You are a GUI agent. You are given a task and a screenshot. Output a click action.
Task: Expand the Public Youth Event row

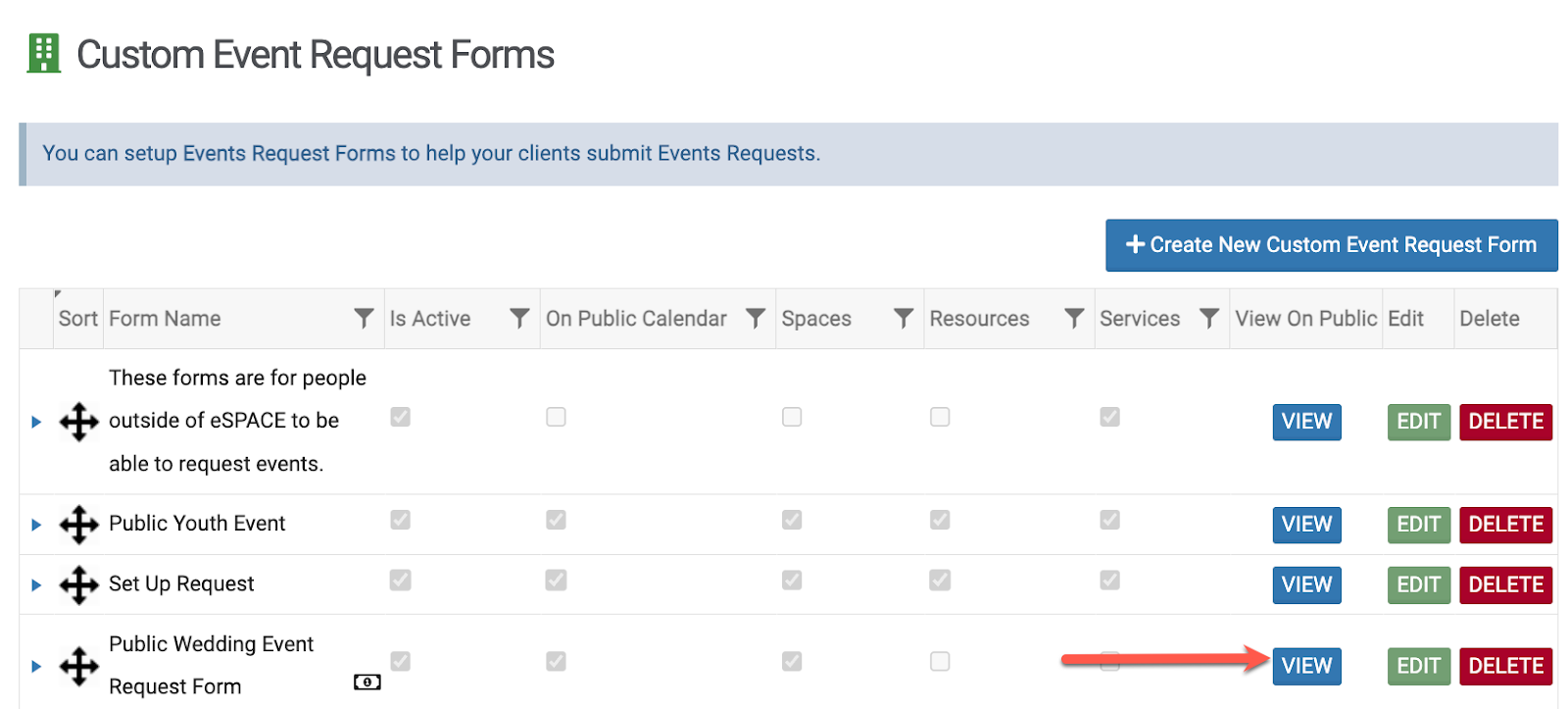[x=36, y=525]
